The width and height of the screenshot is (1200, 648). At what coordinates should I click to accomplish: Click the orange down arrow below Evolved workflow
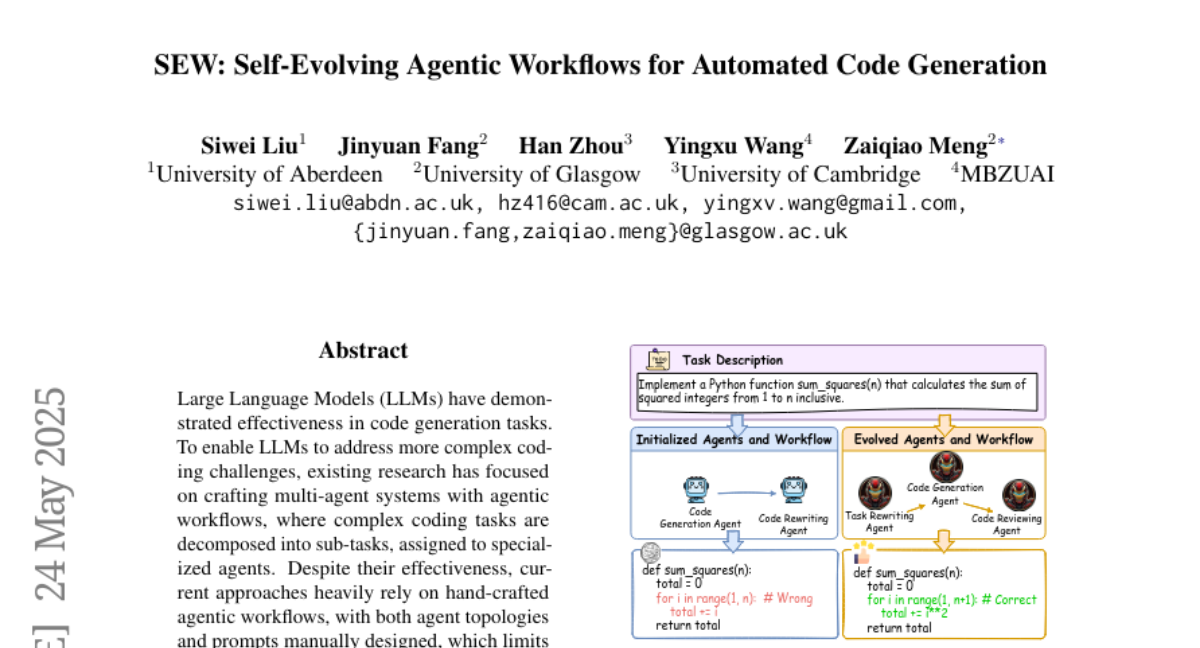pyautogui.click(x=943, y=540)
